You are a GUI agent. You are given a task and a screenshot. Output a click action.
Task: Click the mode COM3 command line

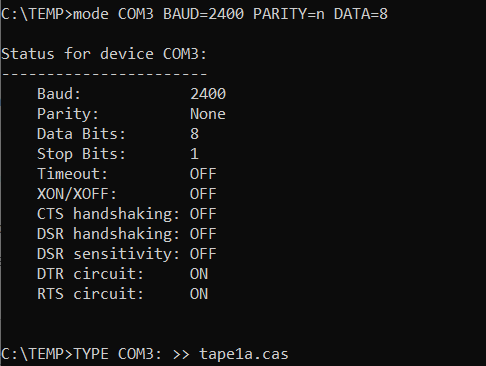pos(194,14)
